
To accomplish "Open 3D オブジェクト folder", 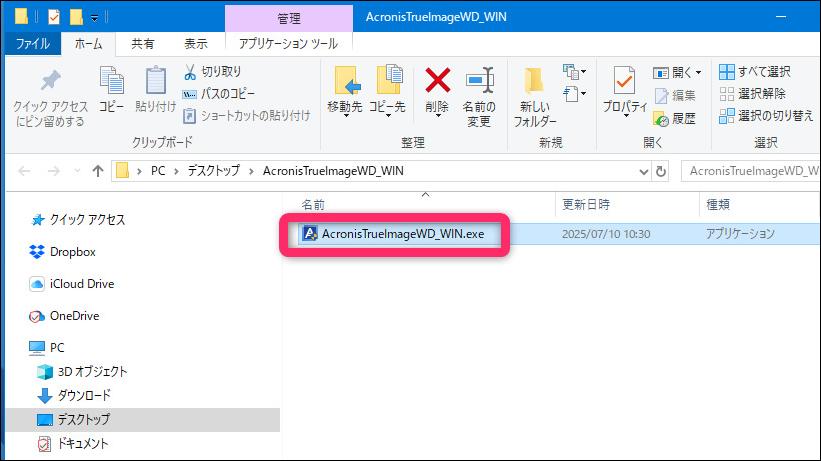I will click(x=83, y=371).
